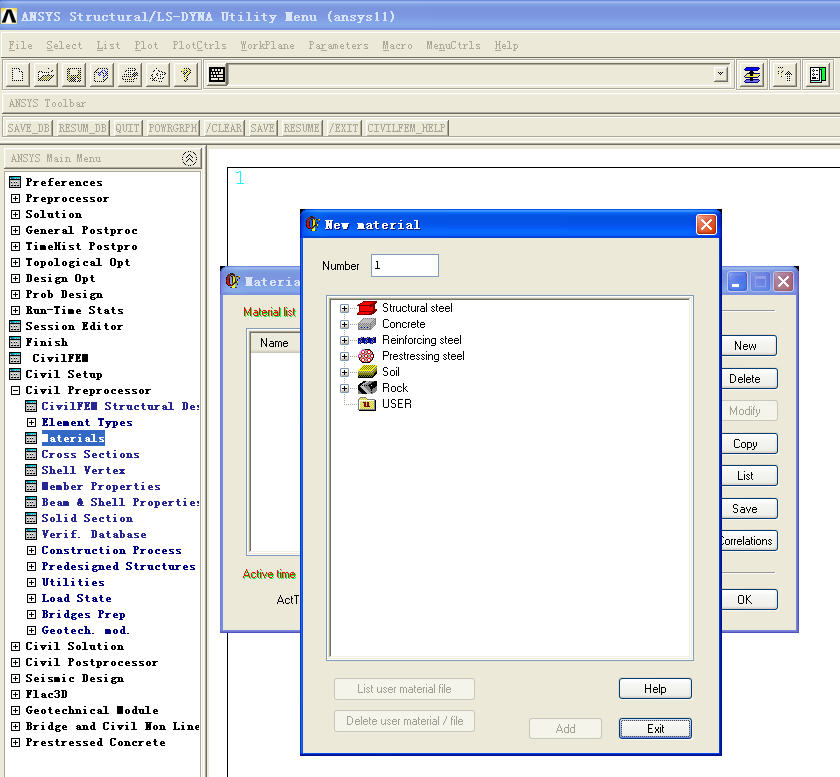Screen dimensions: 840x777
Task: Click the OK button in Materials window
Action: pos(748,600)
